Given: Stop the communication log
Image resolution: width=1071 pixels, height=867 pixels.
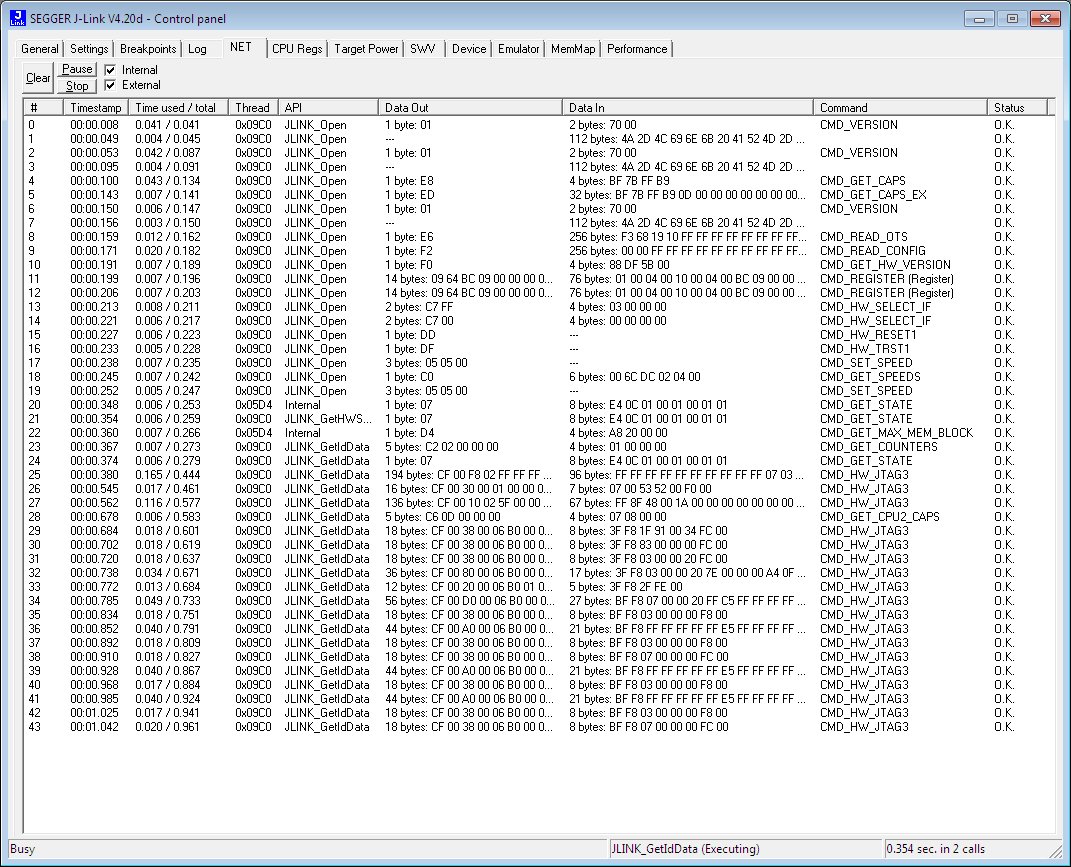Looking at the screenshot, I should [x=77, y=85].
